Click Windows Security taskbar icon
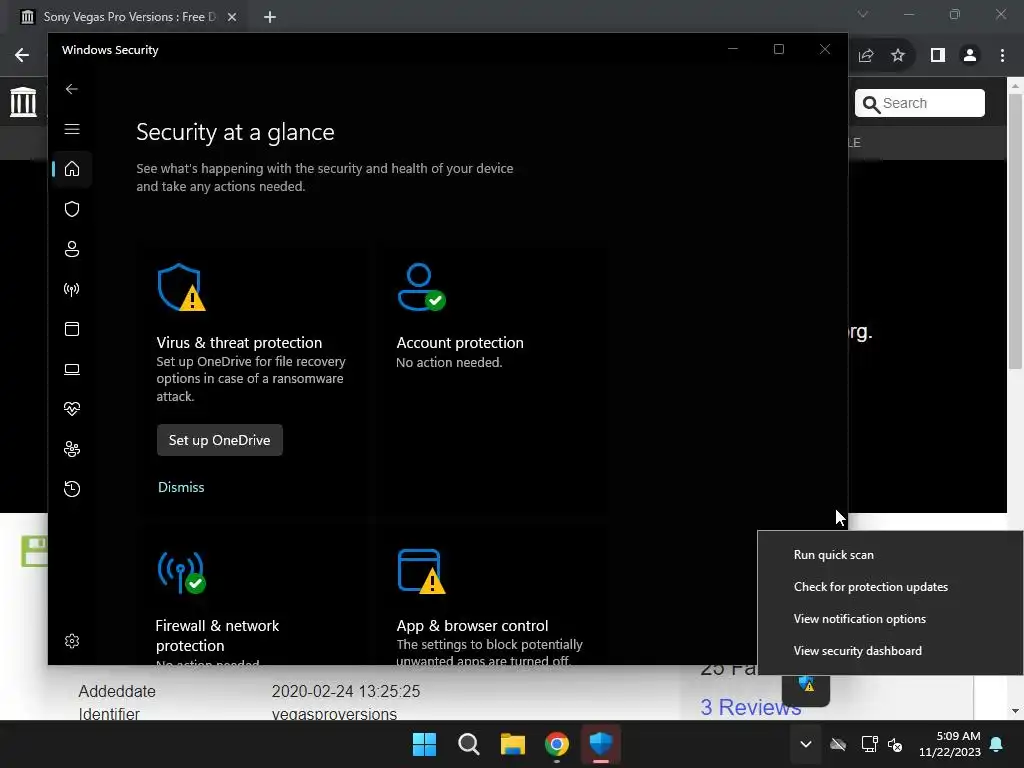 click(x=601, y=744)
